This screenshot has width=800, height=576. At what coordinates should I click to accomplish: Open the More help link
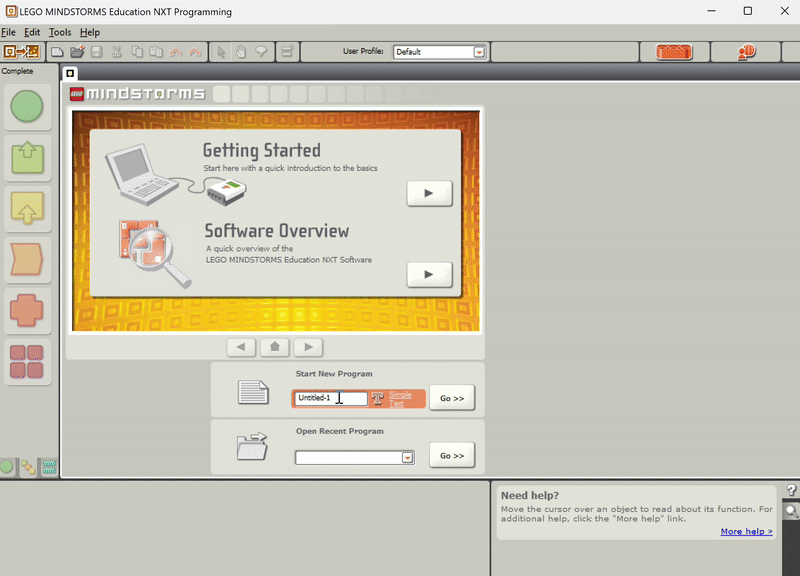pyautogui.click(x=746, y=531)
